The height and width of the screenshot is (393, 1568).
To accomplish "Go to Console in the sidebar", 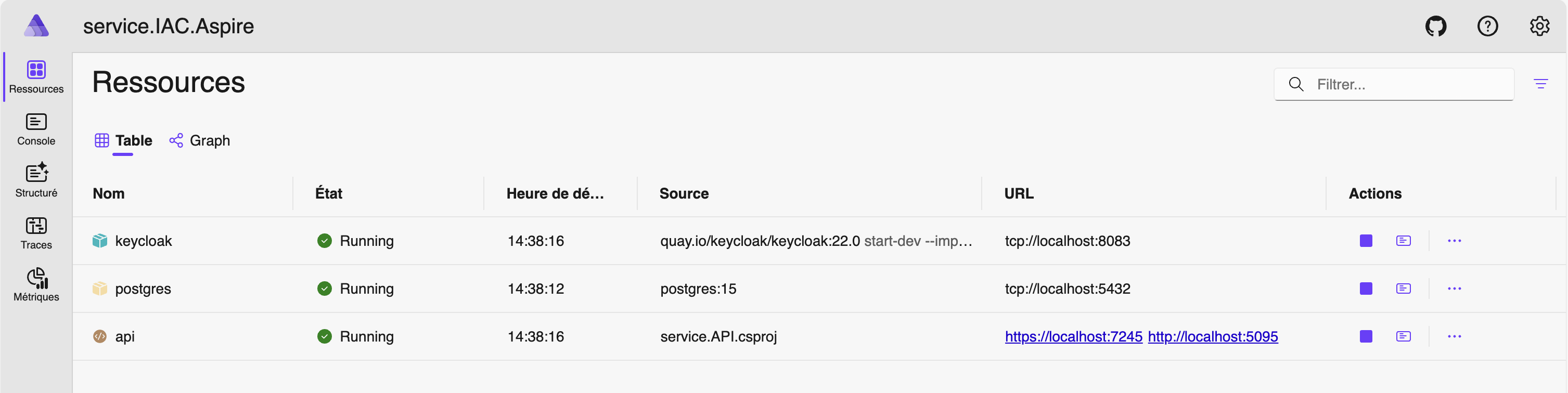I will pyautogui.click(x=36, y=129).
